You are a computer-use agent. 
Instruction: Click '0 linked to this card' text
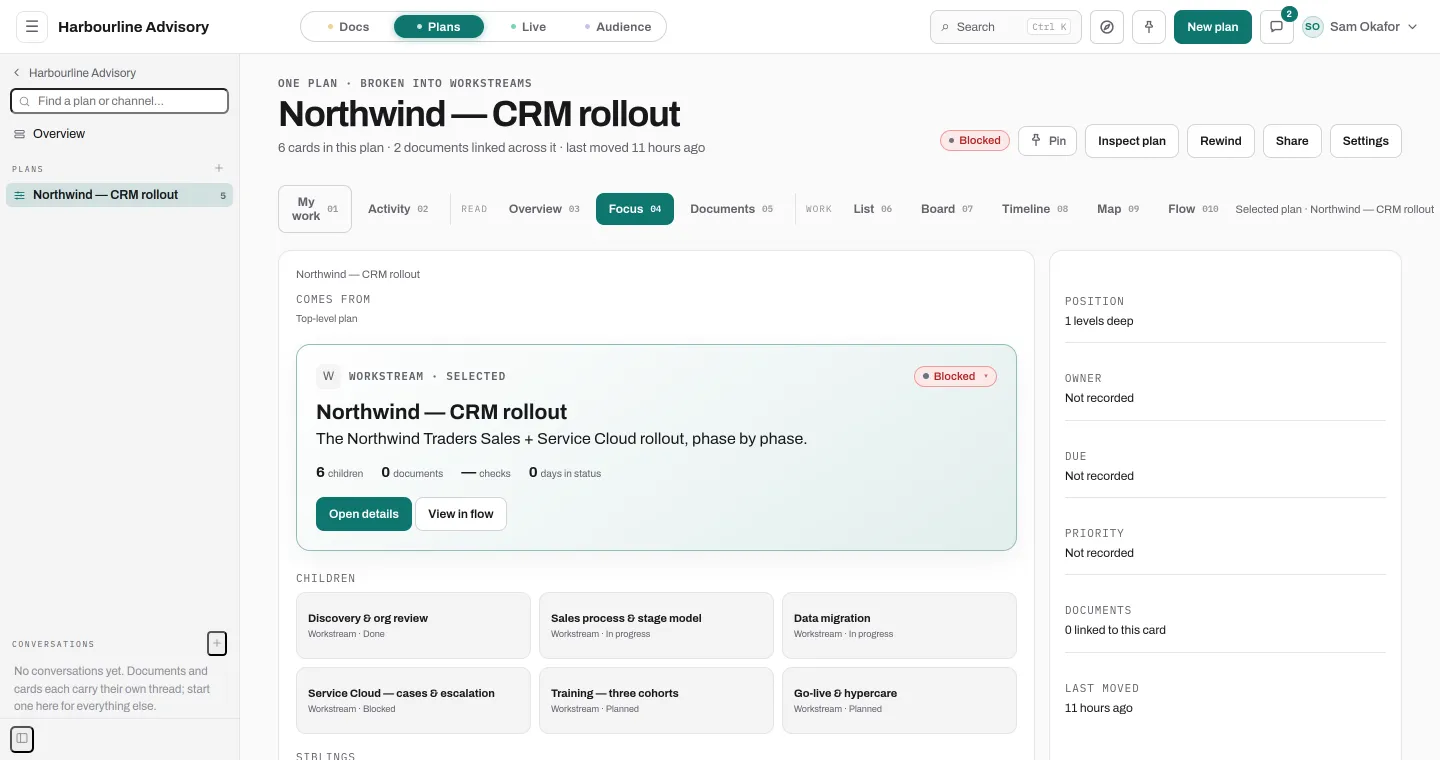[x=1115, y=630]
